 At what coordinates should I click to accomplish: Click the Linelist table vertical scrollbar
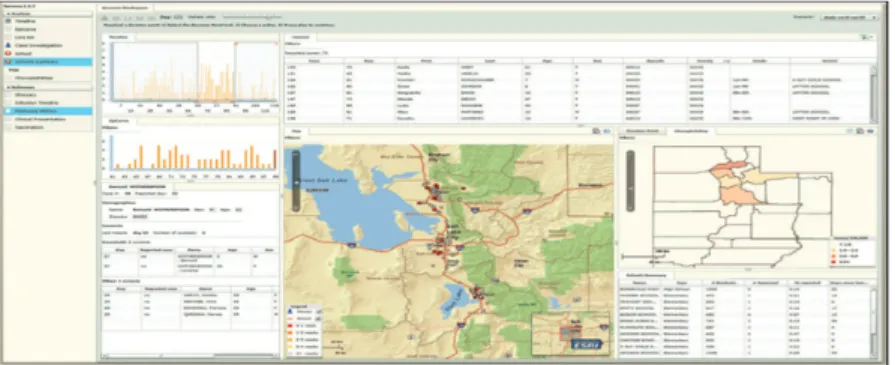tap(873, 93)
